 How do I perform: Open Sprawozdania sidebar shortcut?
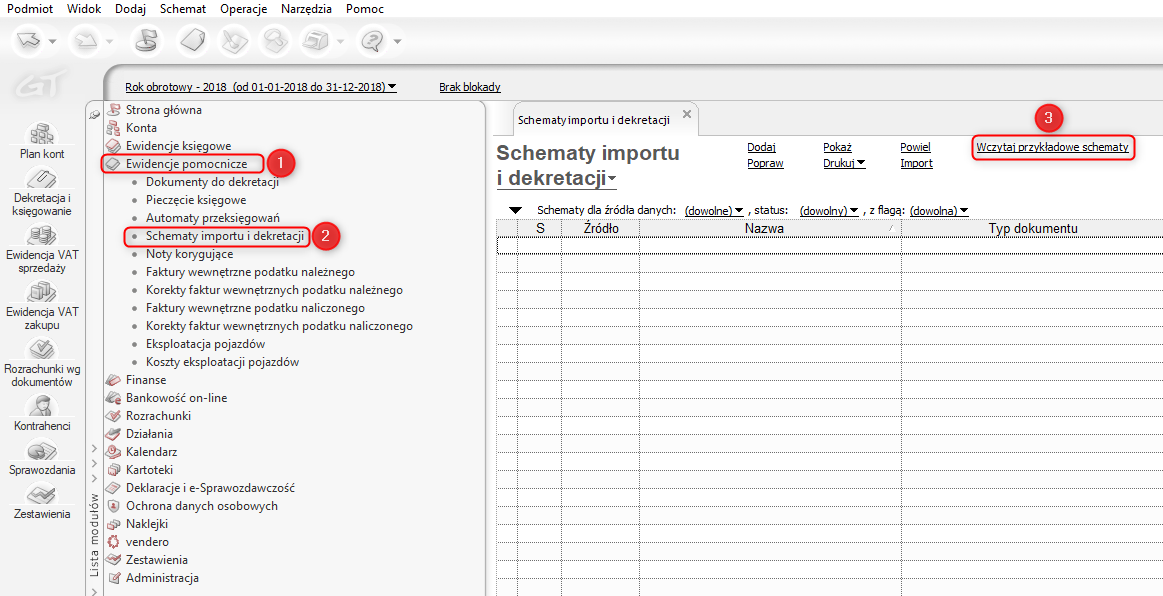coord(42,458)
